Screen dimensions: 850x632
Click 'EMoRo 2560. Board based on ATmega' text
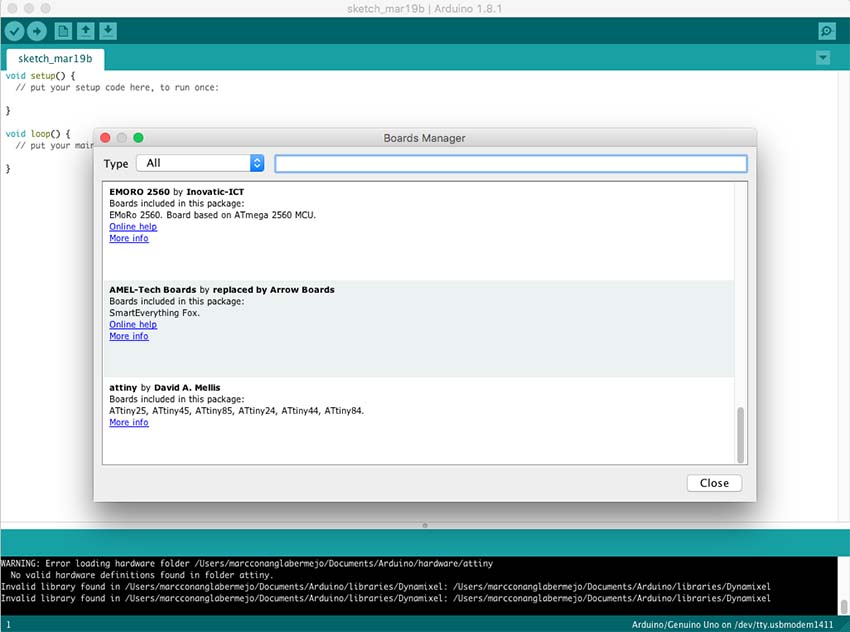coord(212,215)
